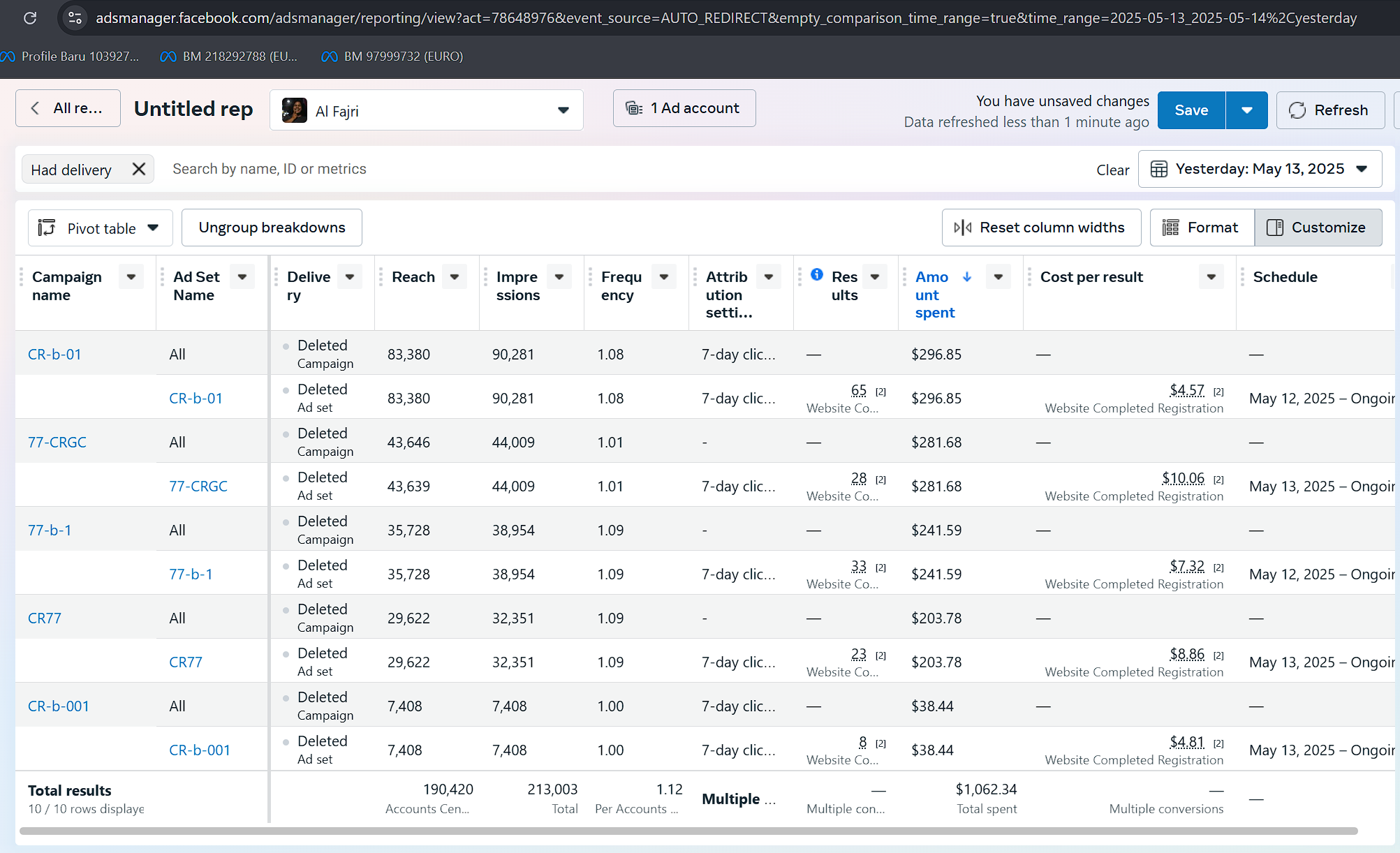The width and height of the screenshot is (1400, 853).
Task: Open BM 97999732 (EURO) bookmark
Action: [392, 57]
